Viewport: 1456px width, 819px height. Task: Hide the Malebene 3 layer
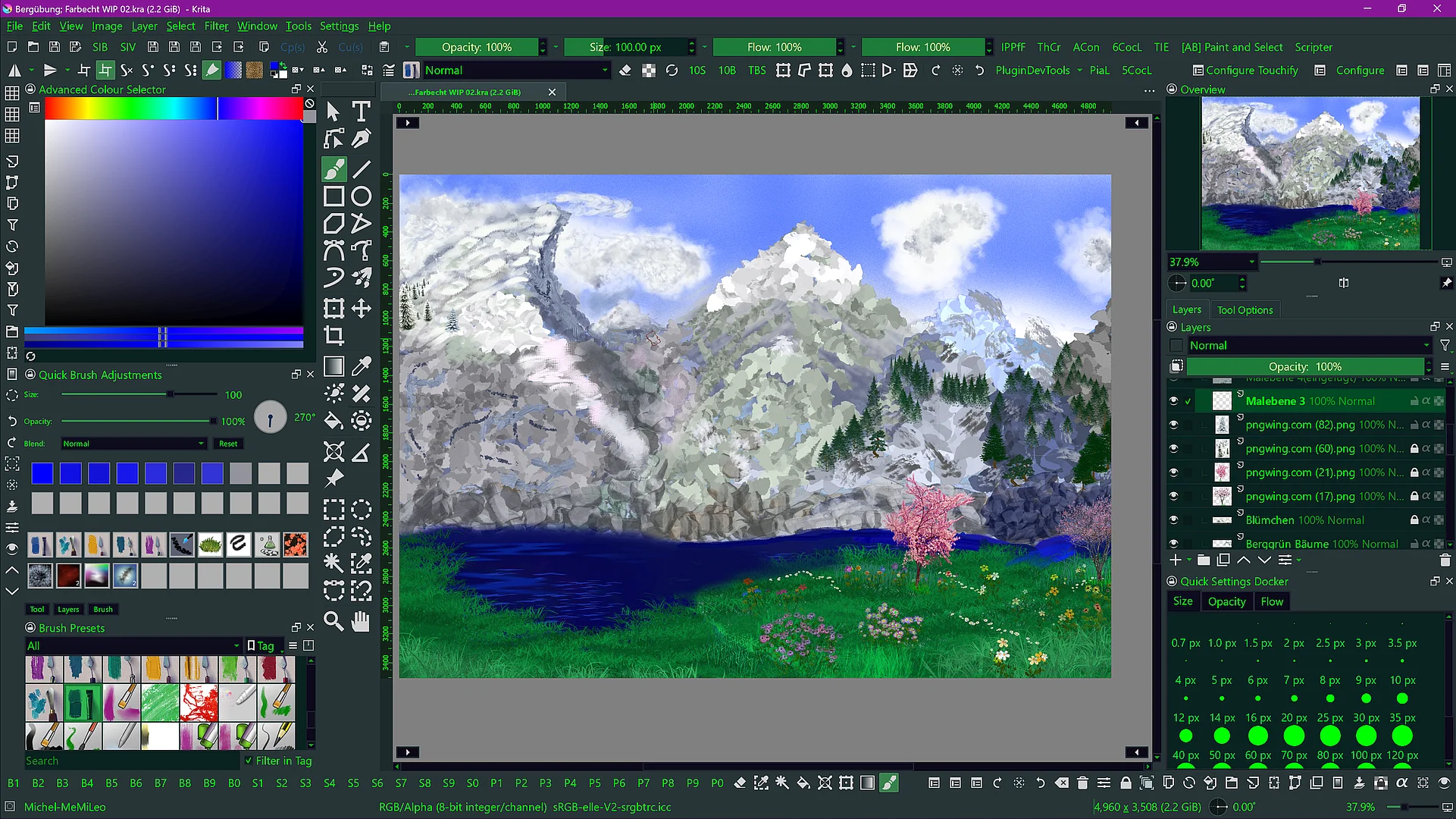point(1173,401)
